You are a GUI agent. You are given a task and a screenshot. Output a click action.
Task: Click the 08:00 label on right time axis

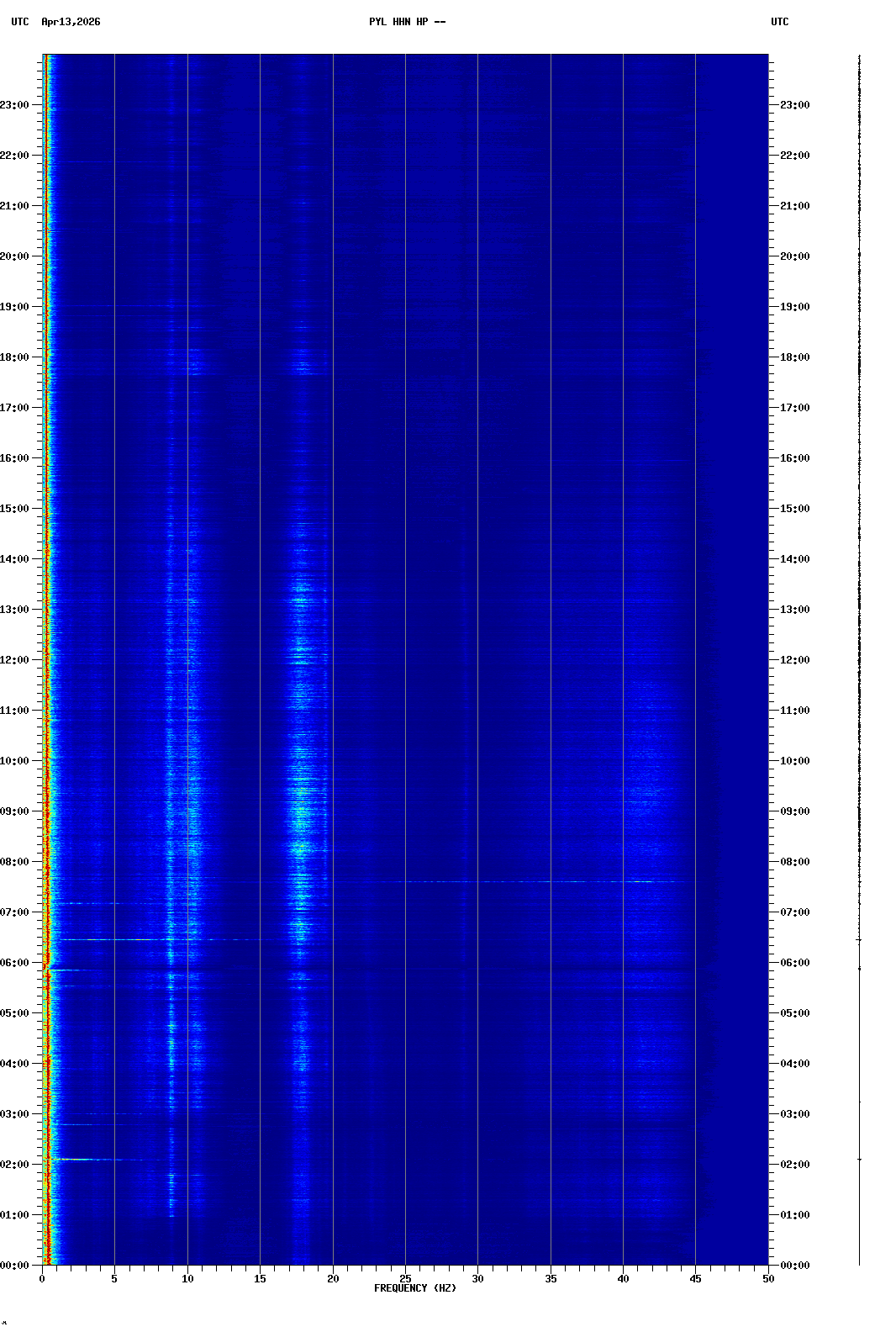coord(794,862)
